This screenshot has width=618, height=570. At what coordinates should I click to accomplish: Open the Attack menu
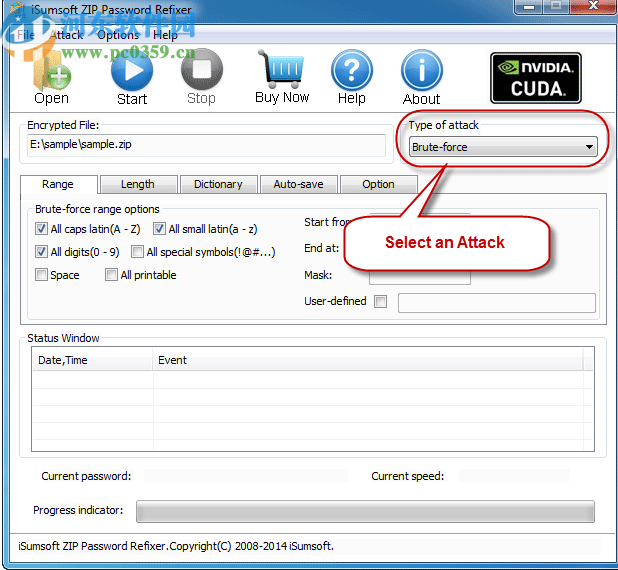point(67,35)
